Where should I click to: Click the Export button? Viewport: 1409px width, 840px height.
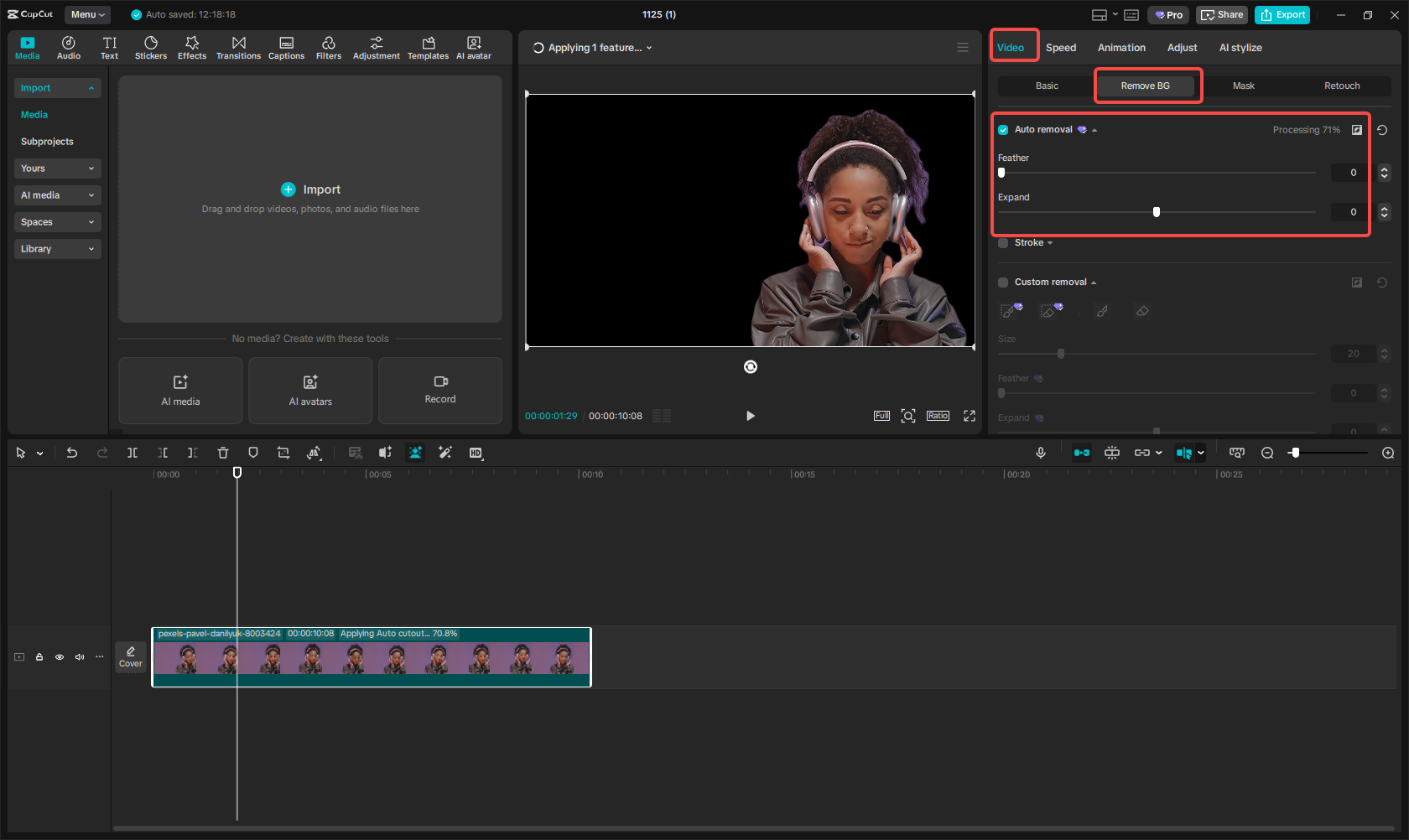1282,14
